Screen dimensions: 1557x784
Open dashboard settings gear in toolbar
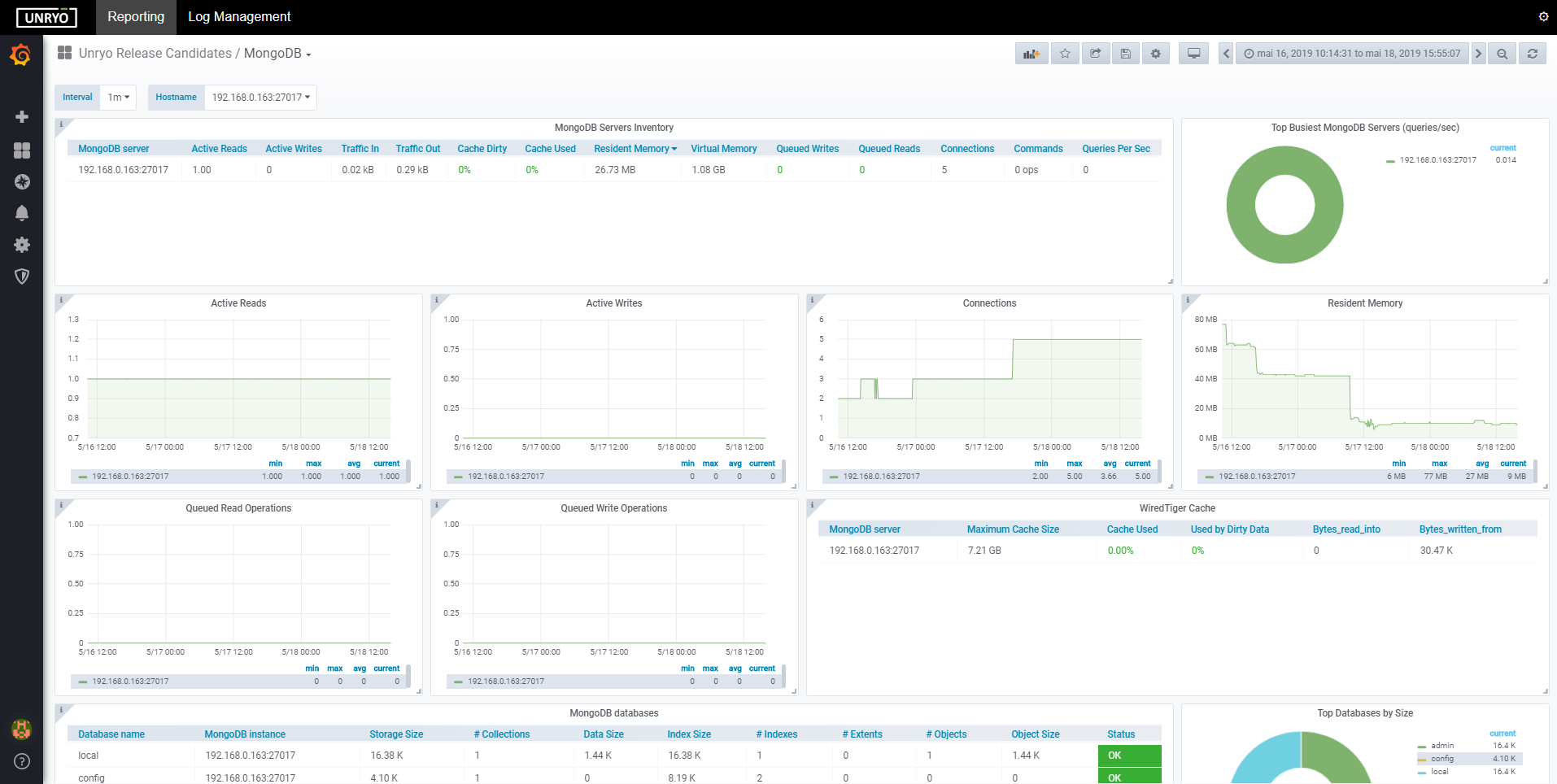[x=1156, y=54]
